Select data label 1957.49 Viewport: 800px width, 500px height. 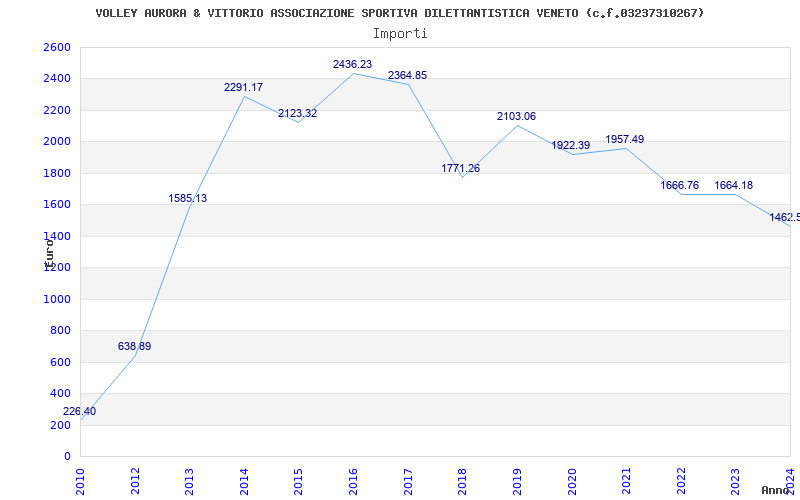624,139
